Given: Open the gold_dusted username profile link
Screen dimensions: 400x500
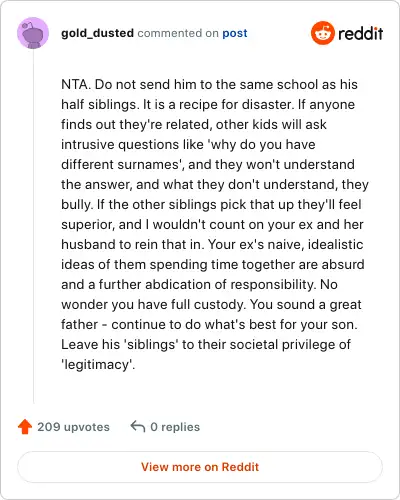Looking at the screenshot, I should [97, 33].
